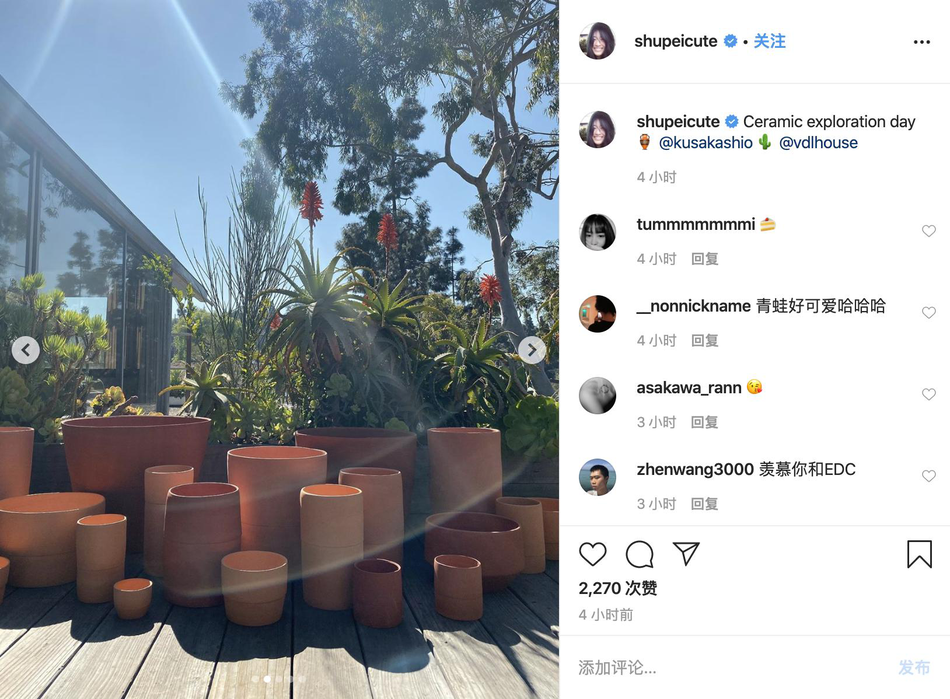Screen dimensions: 950x699
Task: Like the post with heart icon
Action: 593,554
